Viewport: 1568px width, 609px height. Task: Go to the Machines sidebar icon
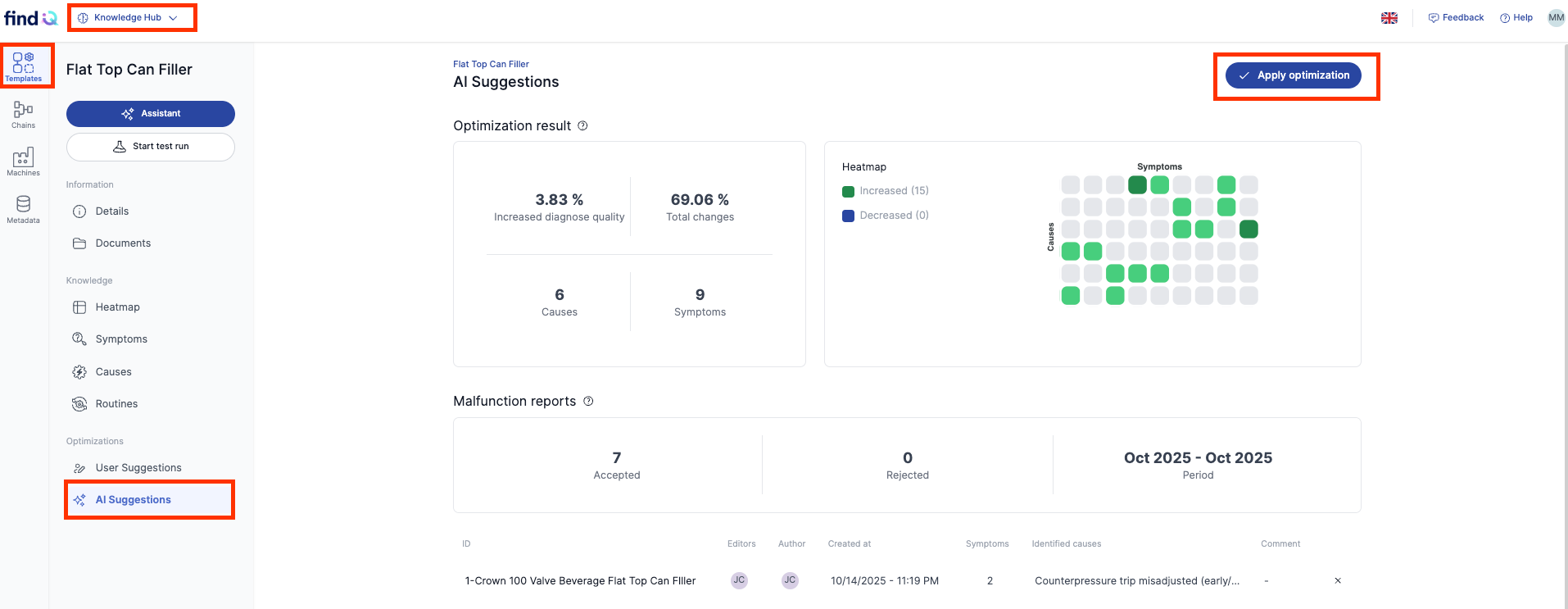pos(24,162)
